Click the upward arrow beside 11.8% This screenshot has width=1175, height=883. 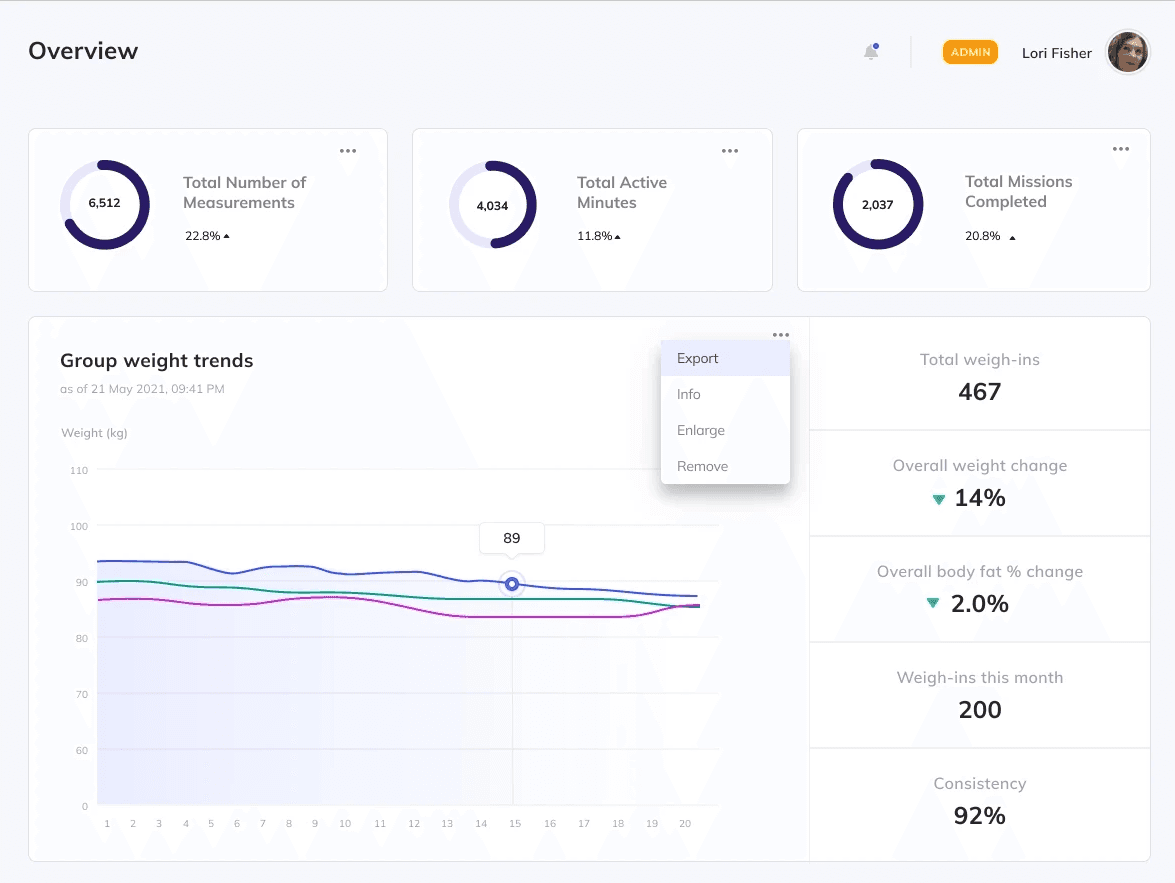(x=618, y=236)
